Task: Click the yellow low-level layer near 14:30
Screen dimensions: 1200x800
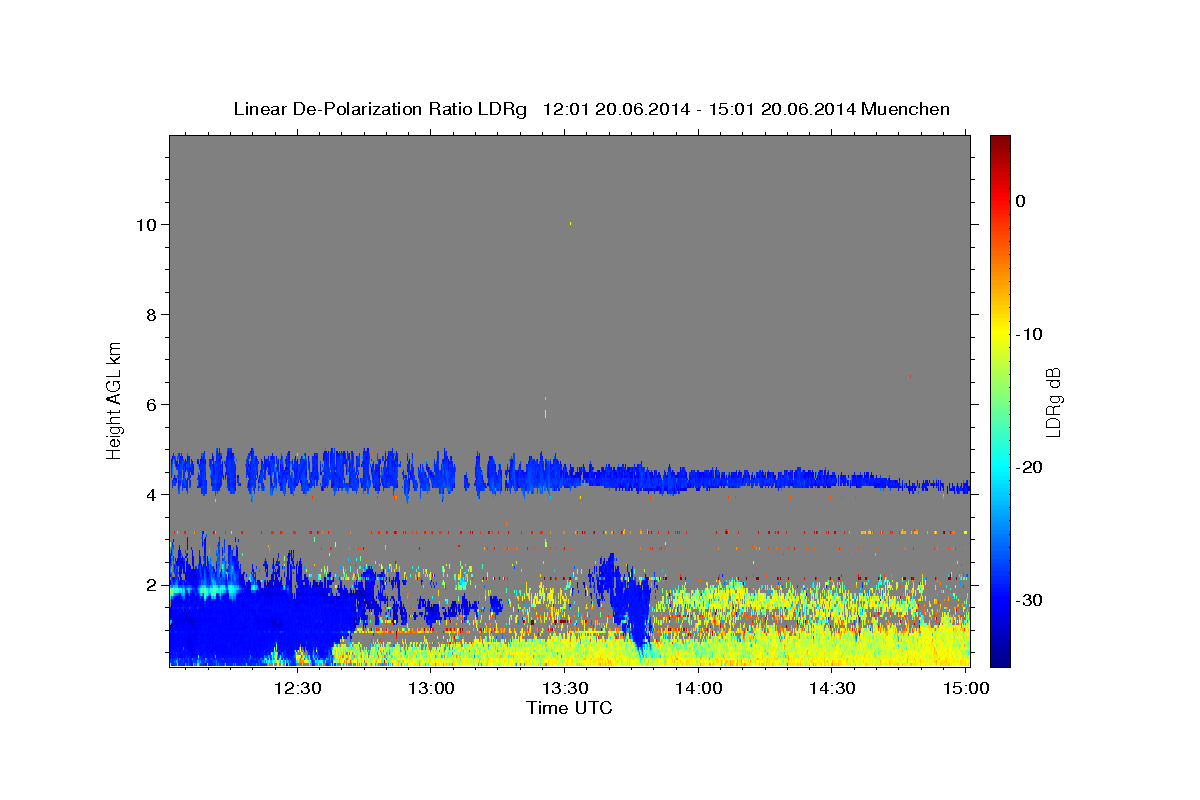Action: pos(830,645)
